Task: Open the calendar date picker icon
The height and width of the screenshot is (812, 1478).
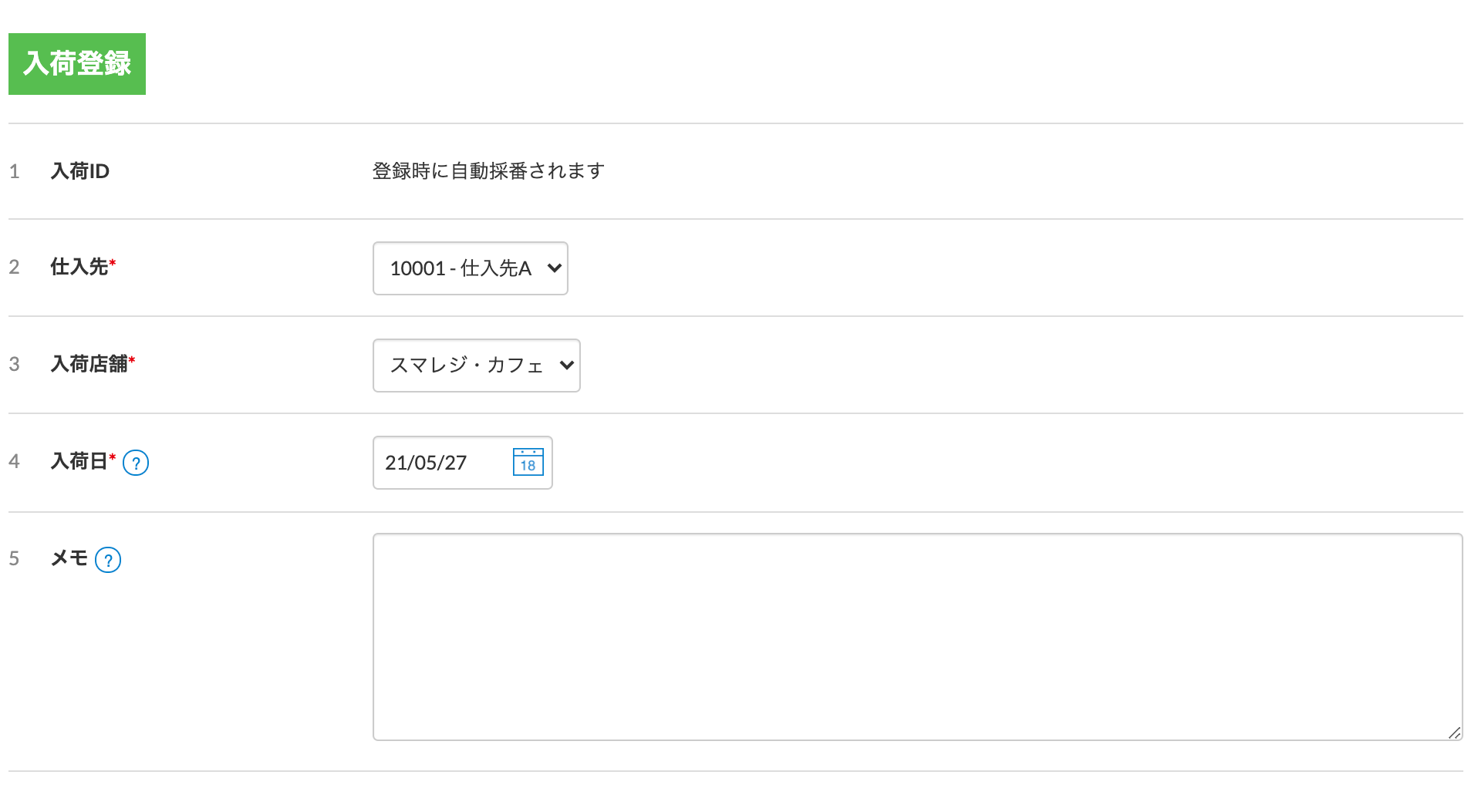Action: (x=528, y=462)
